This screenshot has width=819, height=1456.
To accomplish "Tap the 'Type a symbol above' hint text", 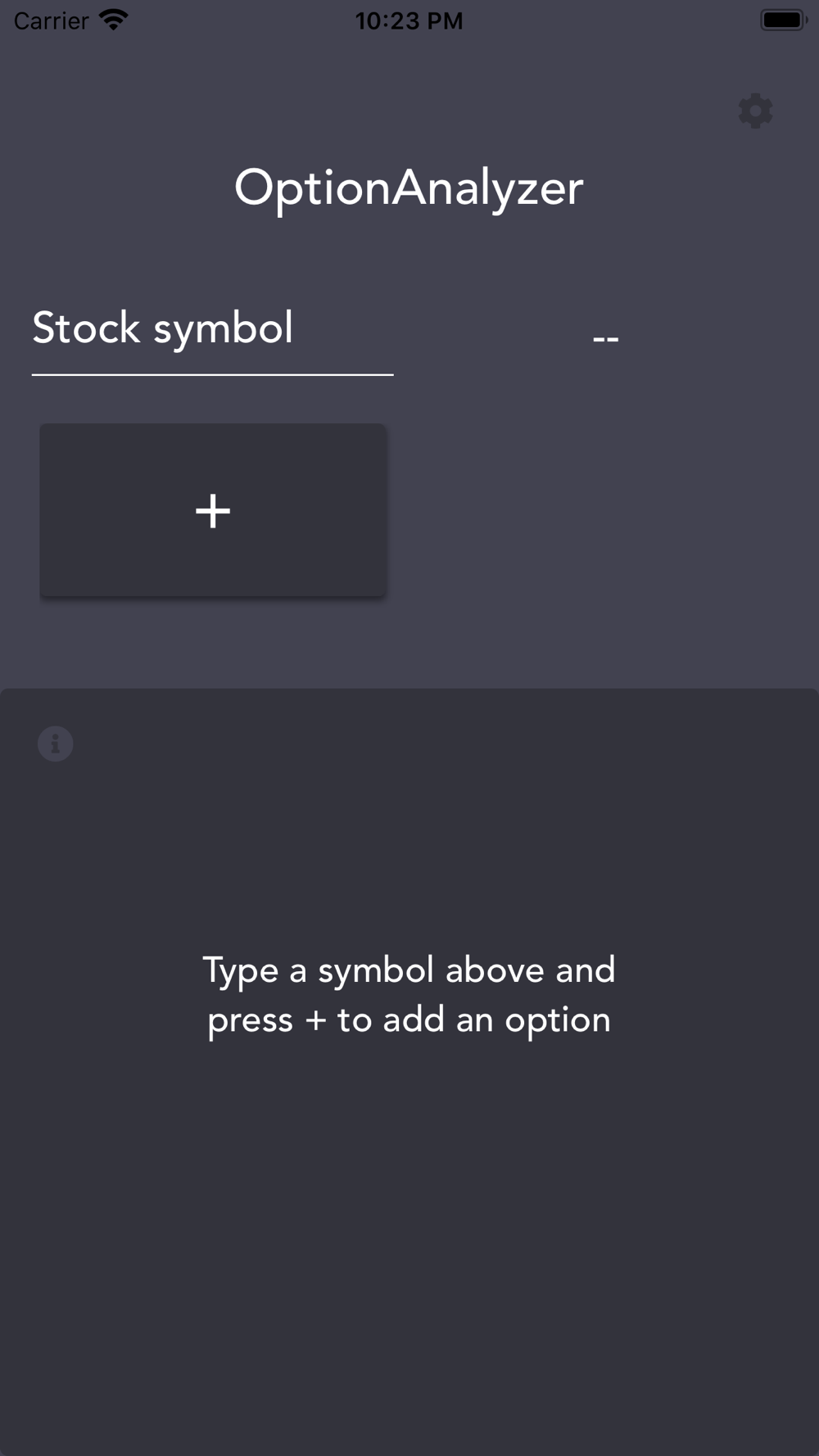I will (x=409, y=970).
